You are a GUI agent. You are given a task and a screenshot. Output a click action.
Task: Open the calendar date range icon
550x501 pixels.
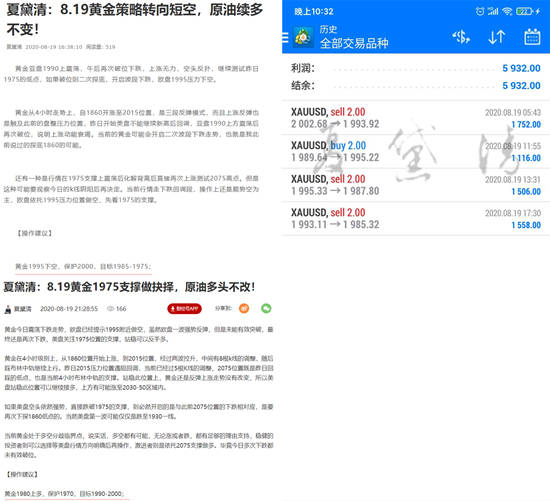(532, 37)
